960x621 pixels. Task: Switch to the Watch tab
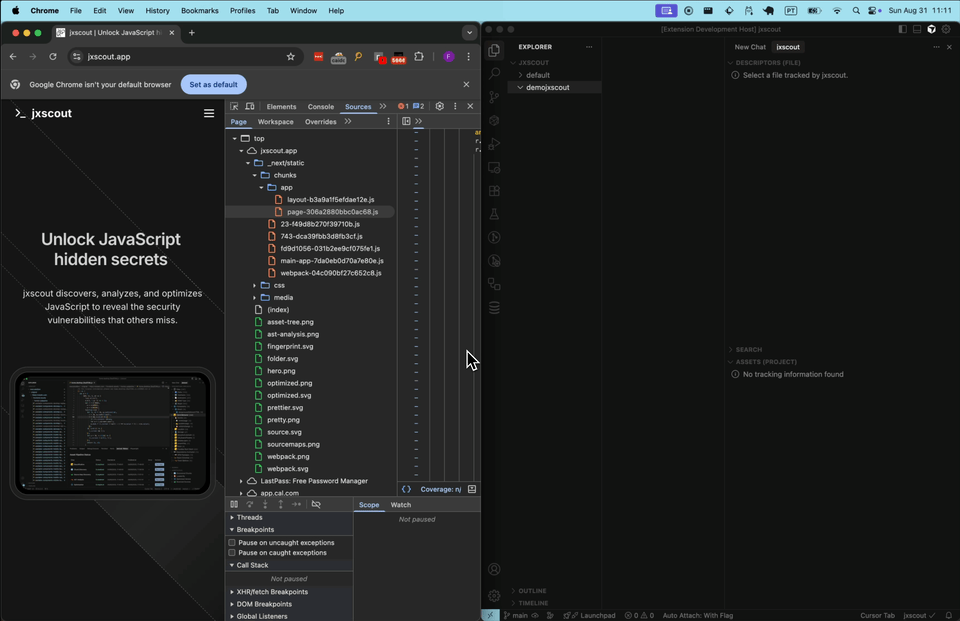pos(401,505)
